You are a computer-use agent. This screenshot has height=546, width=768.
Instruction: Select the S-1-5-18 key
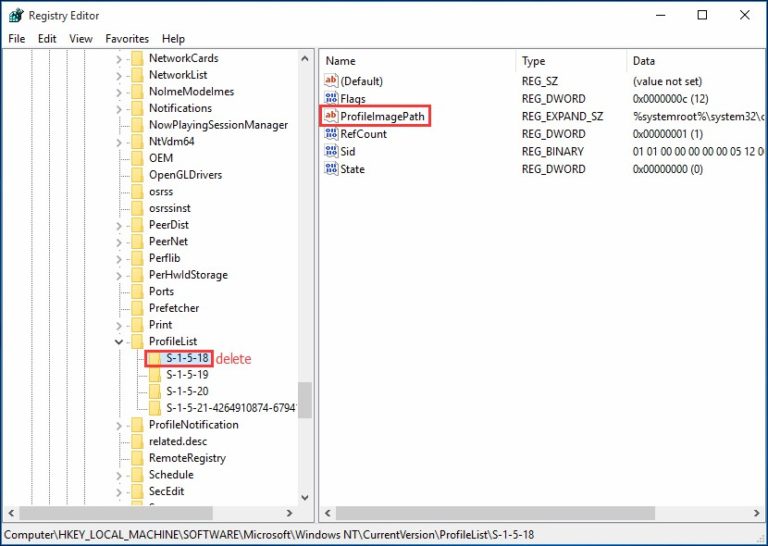pos(187,358)
